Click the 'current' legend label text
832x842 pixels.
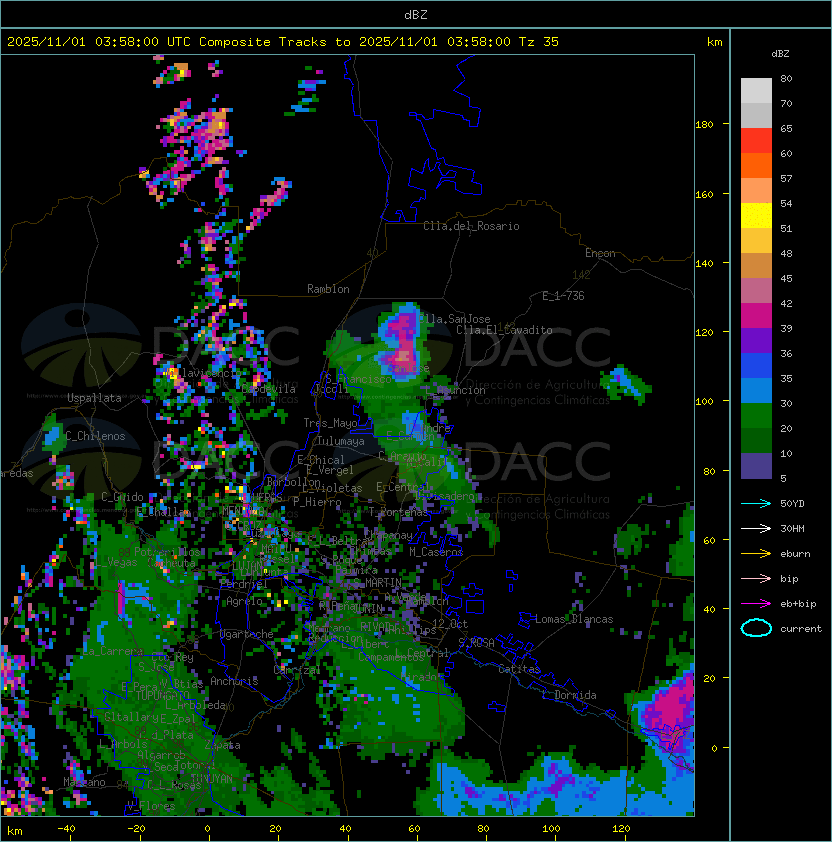(x=801, y=629)
